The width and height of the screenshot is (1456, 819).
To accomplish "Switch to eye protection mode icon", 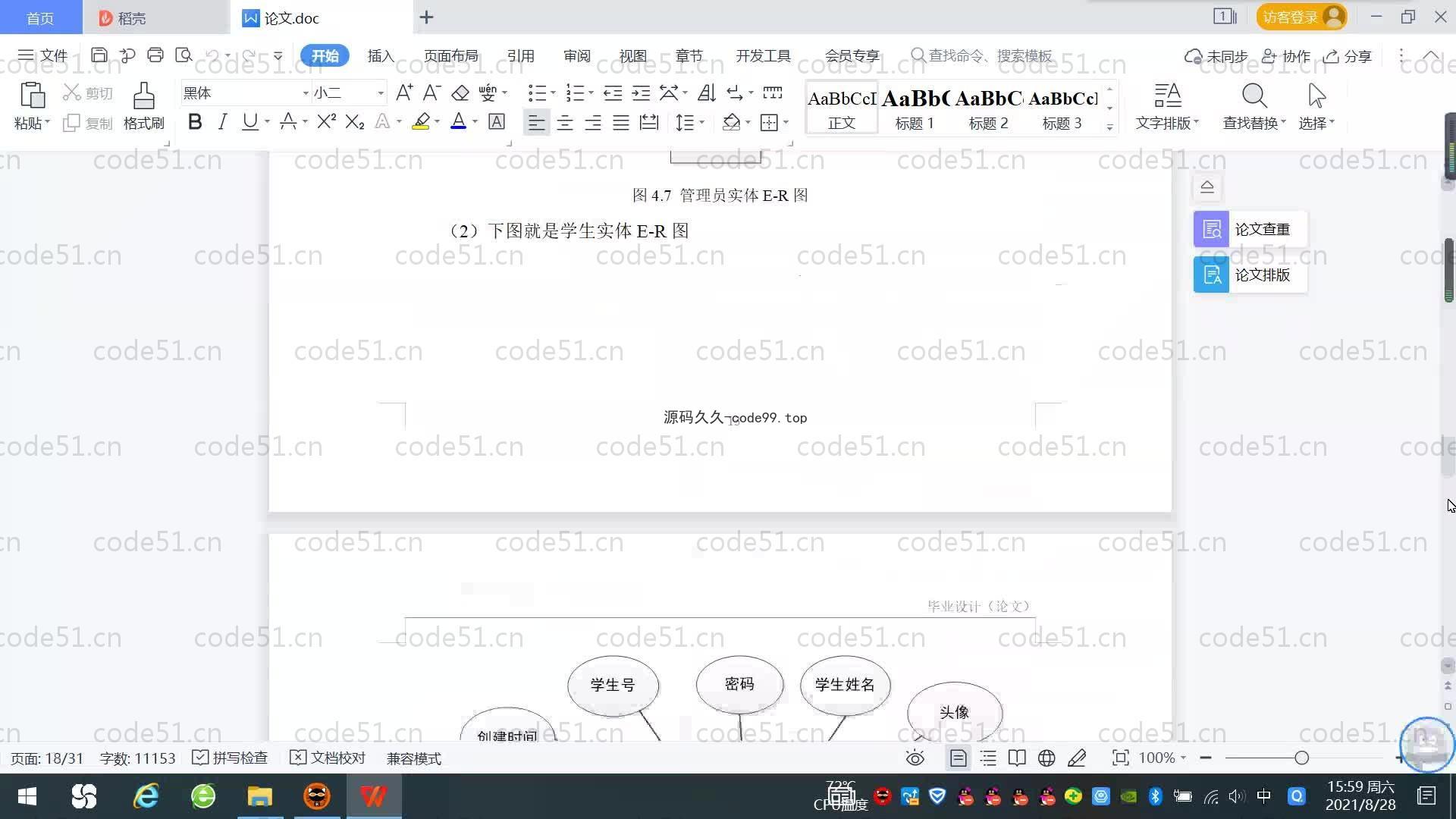I will click(915, 758).
